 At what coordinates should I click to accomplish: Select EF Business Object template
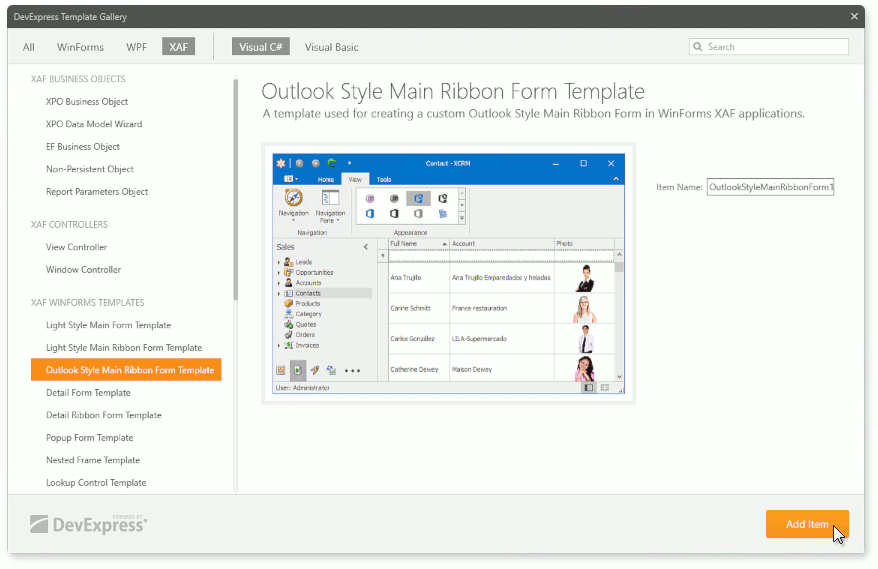pyautogui.click(x=83, y=146)
